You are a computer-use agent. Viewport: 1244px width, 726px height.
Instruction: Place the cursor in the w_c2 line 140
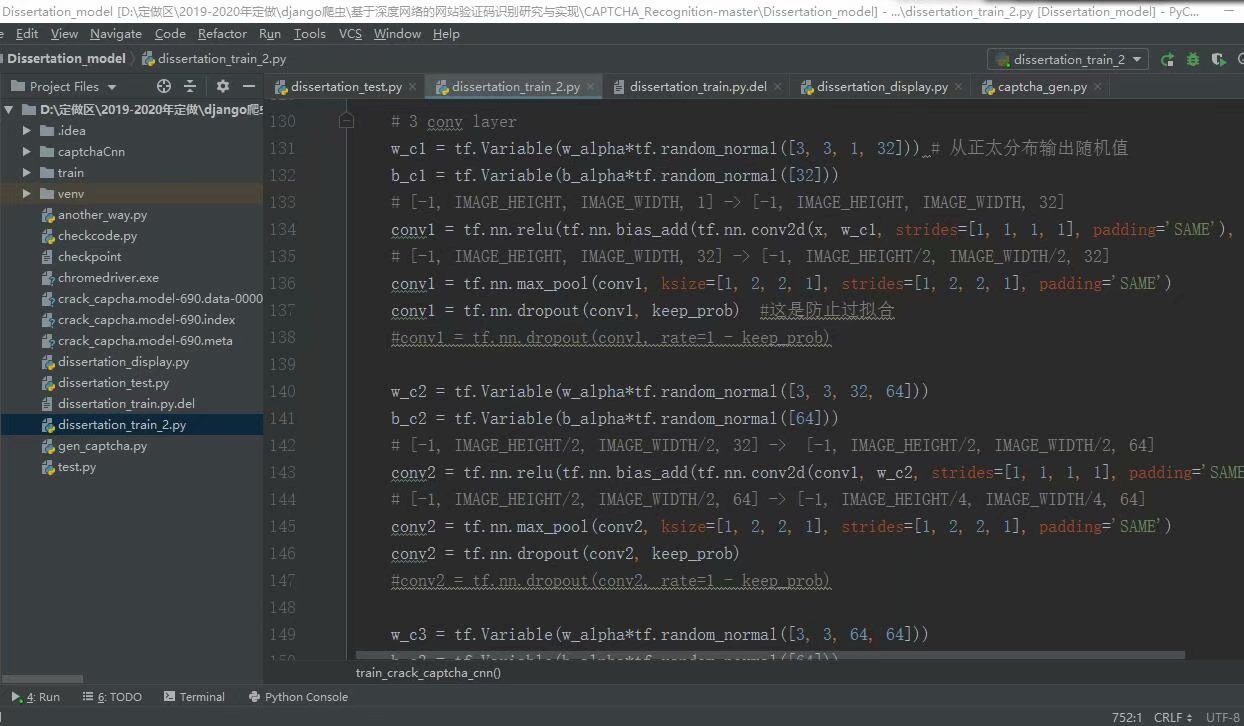point(660,392)
